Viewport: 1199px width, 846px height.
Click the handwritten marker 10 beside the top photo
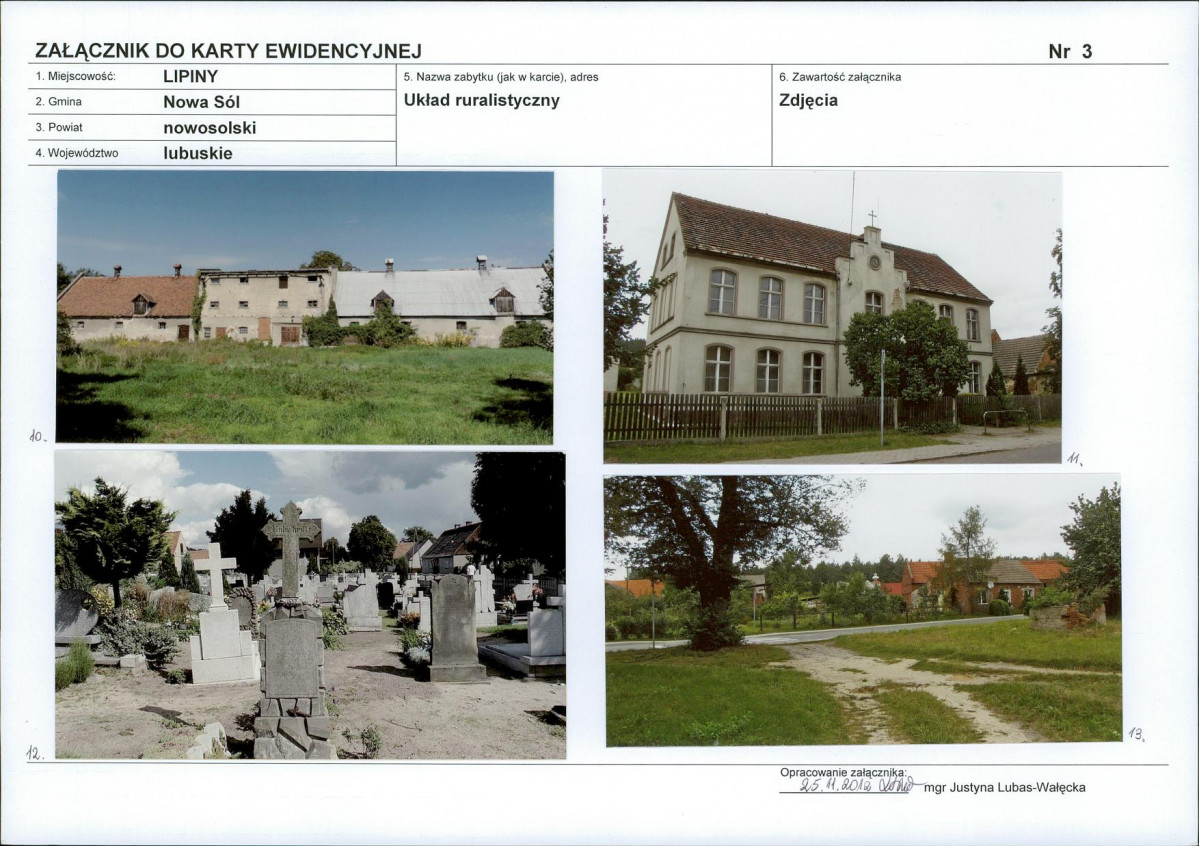pyautogui.click(x=36, y=435)
